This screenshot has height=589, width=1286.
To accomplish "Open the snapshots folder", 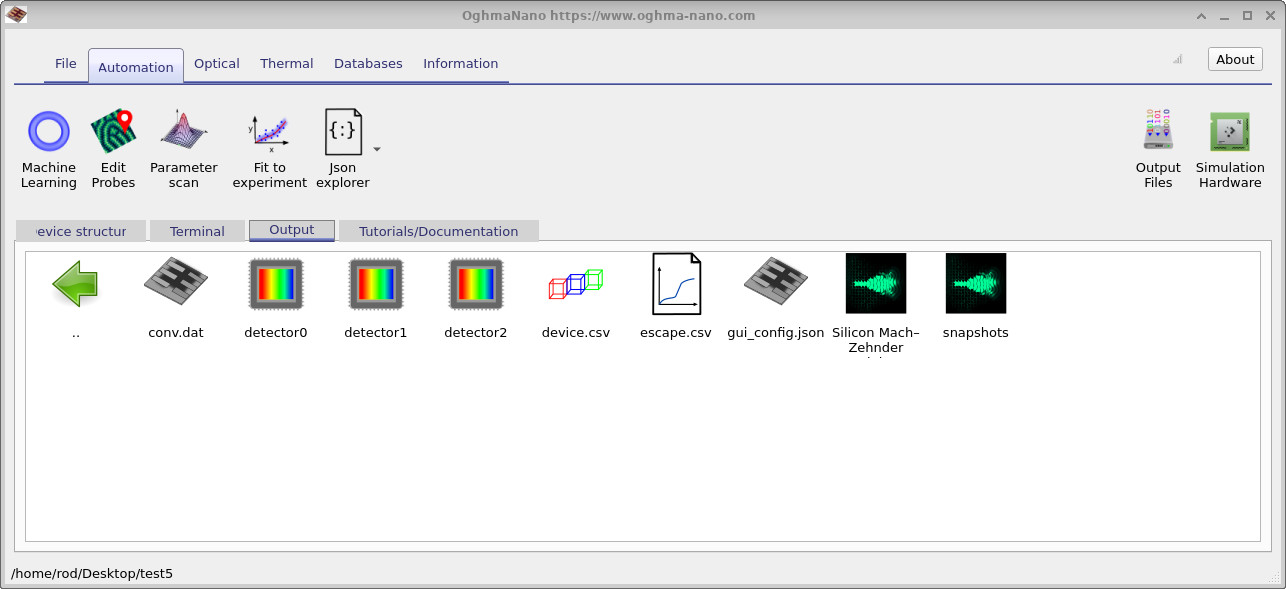I will (x=975, y=283).
